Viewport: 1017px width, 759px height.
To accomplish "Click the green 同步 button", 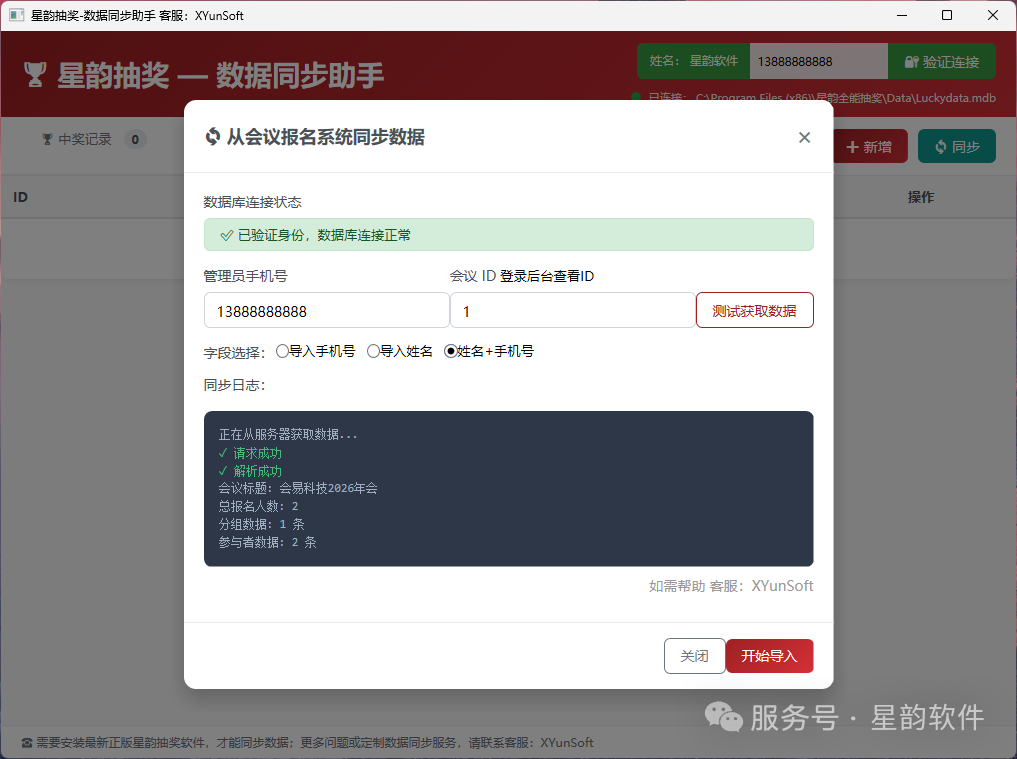I will click(x=957, y=147).
